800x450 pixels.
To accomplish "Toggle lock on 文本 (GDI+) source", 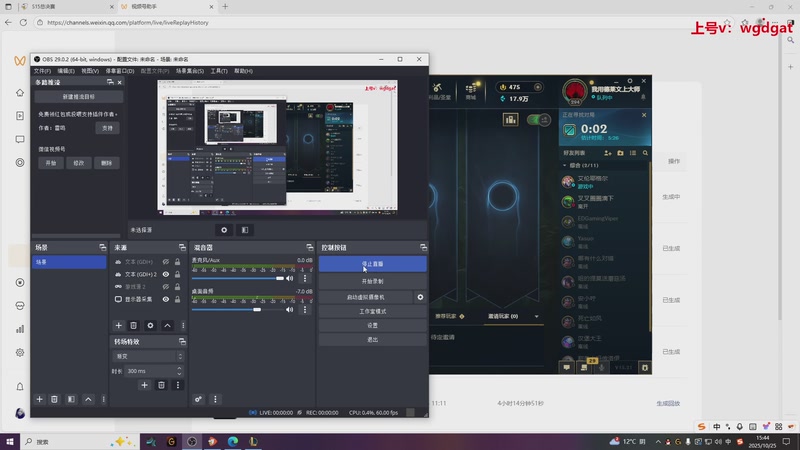I will coord(178,262).
